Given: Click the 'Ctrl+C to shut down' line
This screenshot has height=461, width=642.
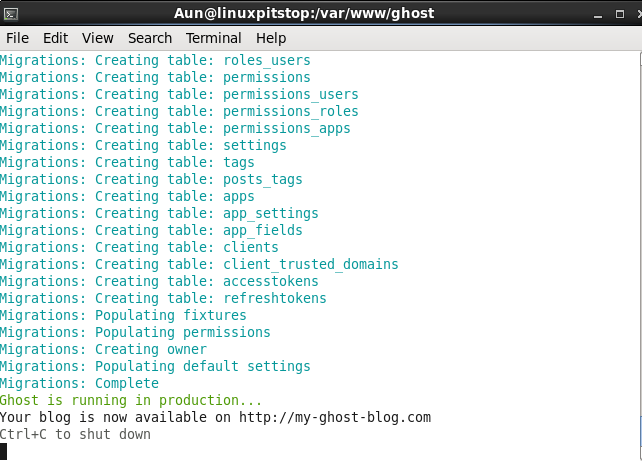Looking at the screenshot, I should (x=75, y=434).
